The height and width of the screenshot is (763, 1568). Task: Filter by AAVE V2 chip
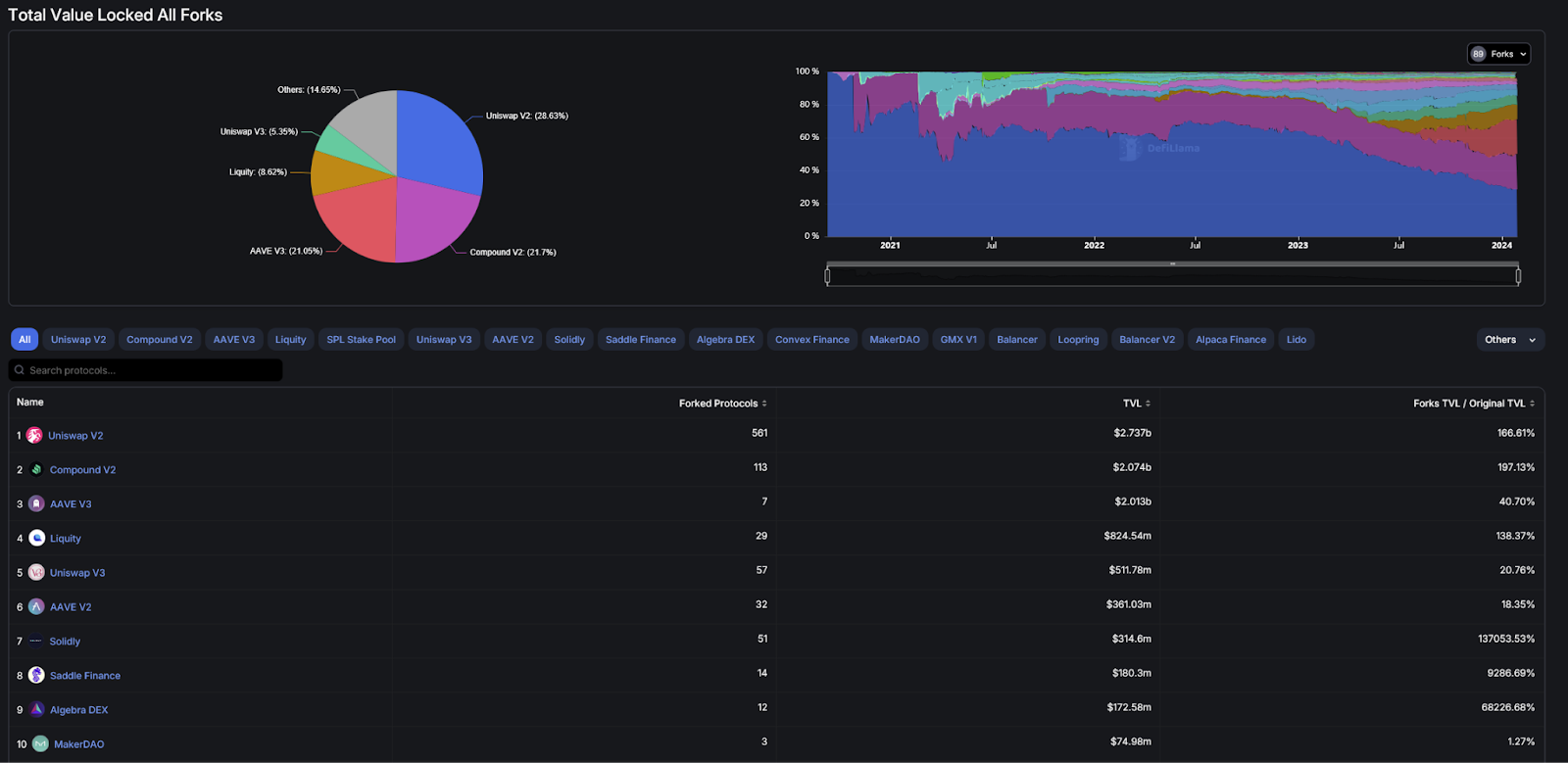[x=513, y=340]
